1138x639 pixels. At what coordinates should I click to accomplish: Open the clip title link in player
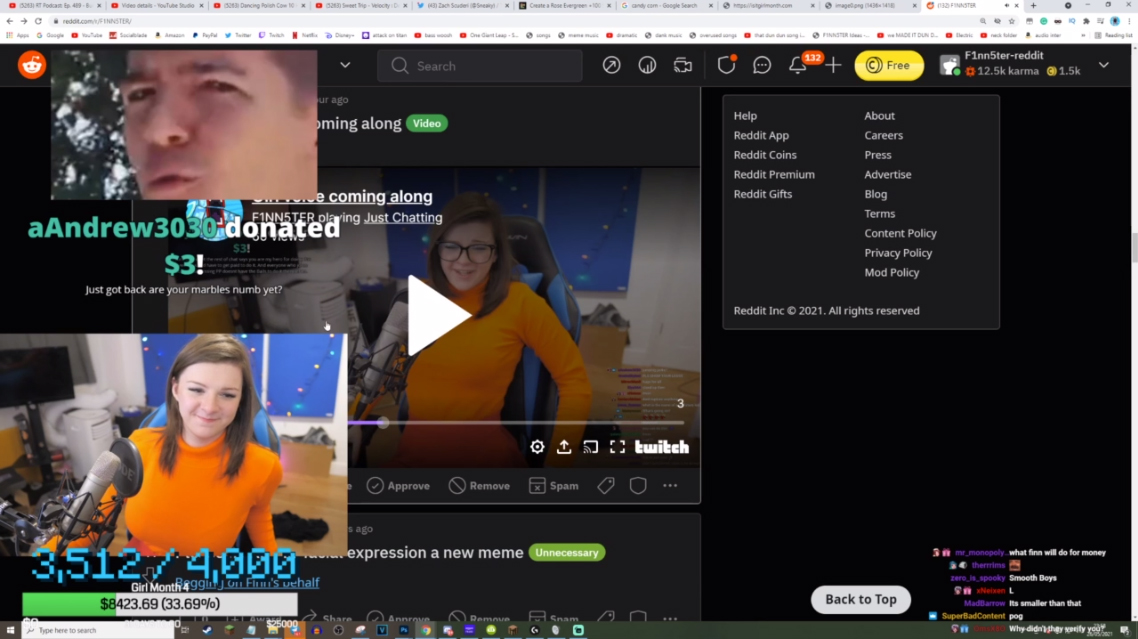[342, 196]
